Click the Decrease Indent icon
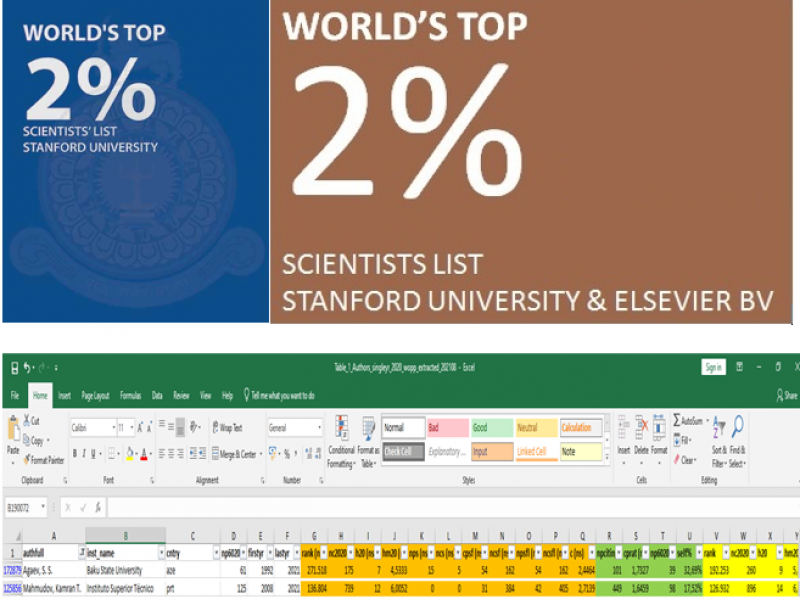Screen dimensions: 800x599 point(193,453)
